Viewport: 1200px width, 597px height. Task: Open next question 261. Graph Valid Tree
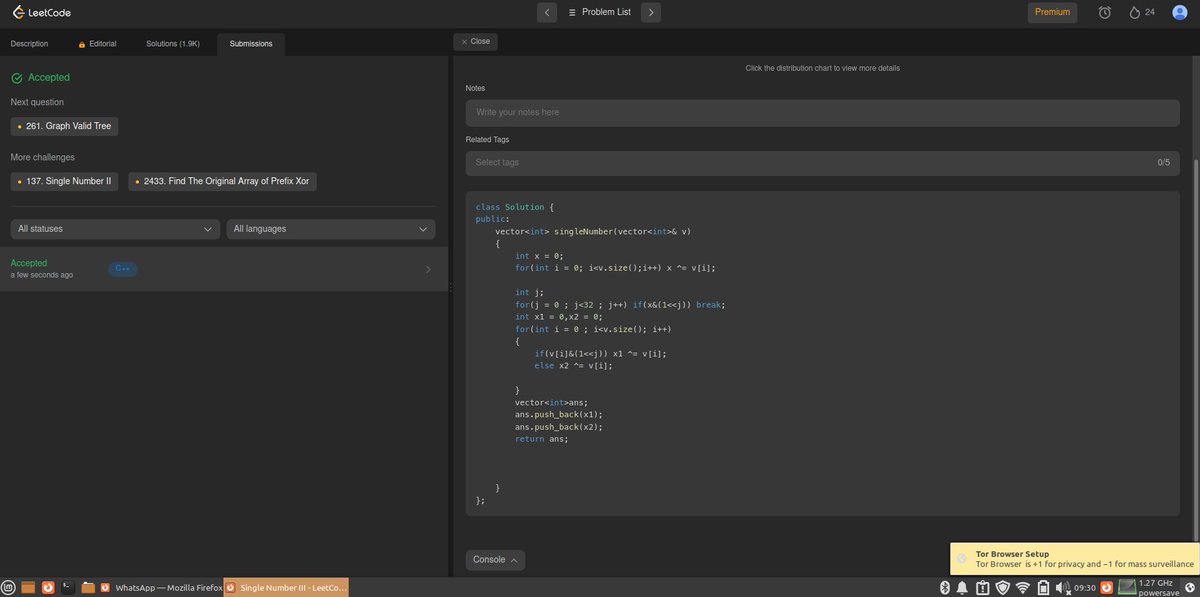[x=65, y=126]
